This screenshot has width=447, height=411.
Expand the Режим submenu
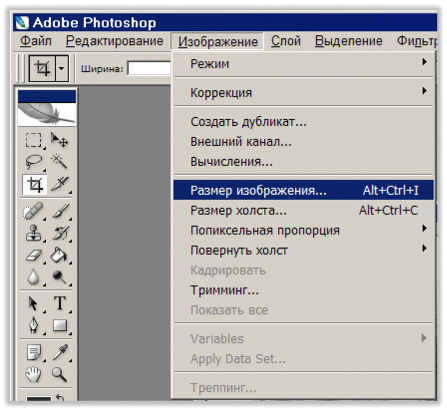pyautogui.click(x=304, y=63)
